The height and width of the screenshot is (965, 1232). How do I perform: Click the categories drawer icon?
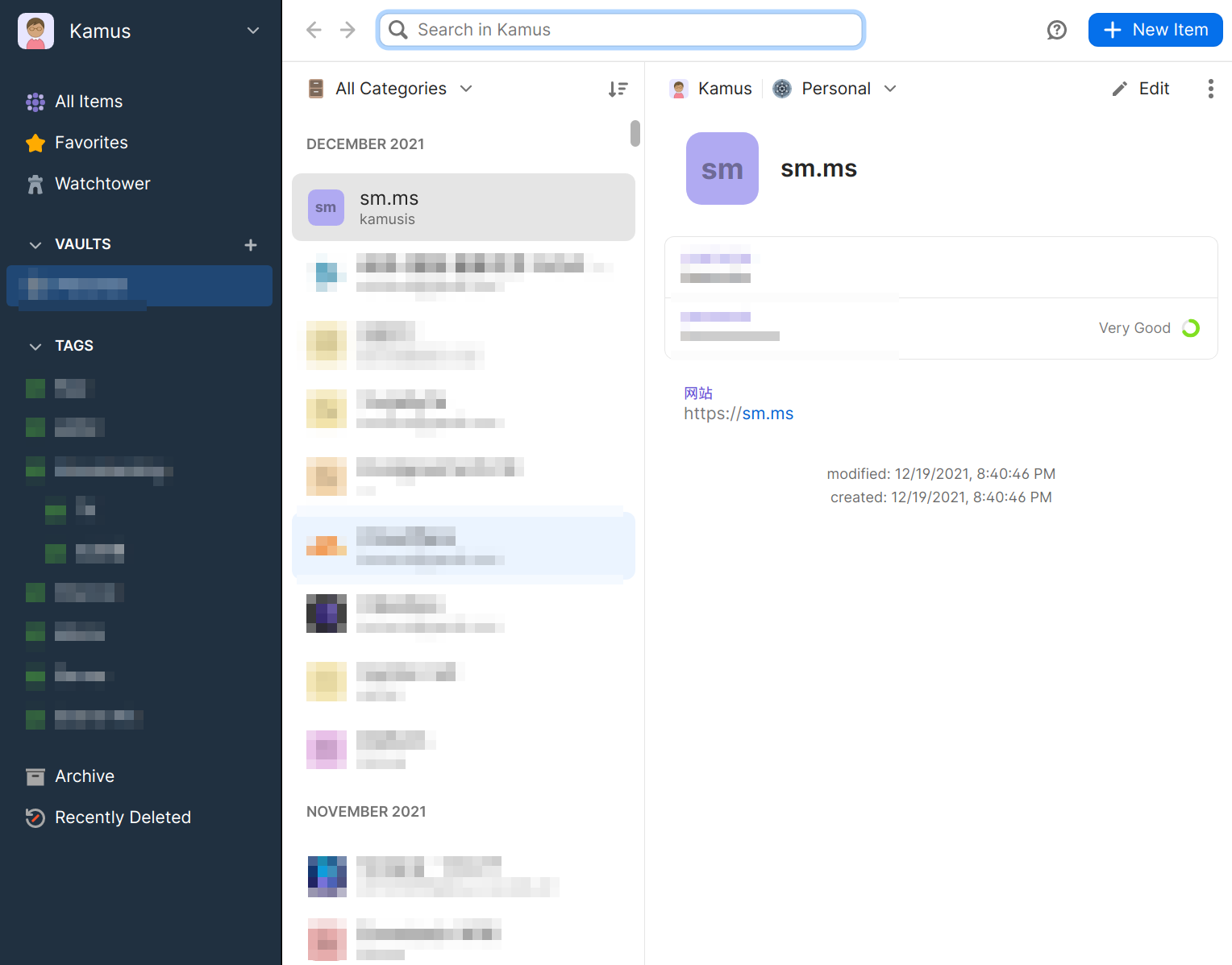click(316, 89)
